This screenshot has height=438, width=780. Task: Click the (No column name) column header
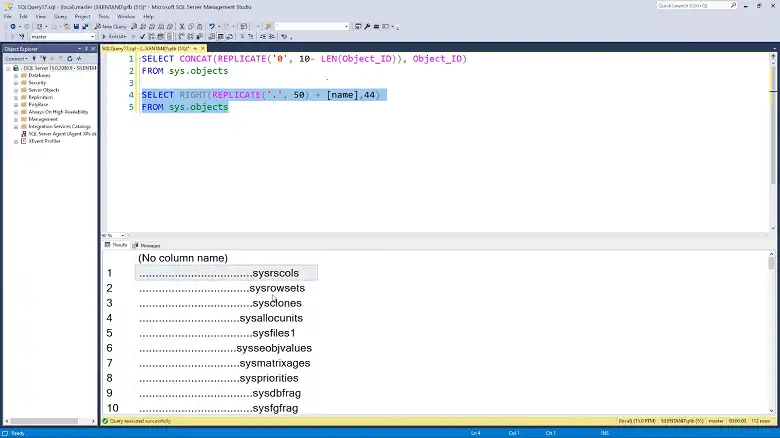coord(226,258)
